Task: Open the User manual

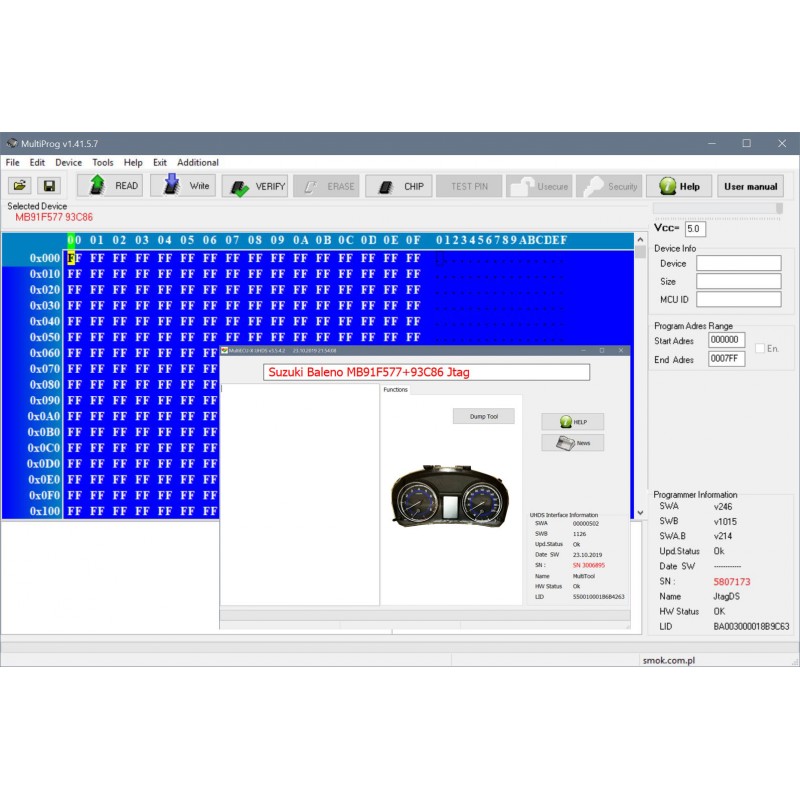Action: [x=750, y=186]
